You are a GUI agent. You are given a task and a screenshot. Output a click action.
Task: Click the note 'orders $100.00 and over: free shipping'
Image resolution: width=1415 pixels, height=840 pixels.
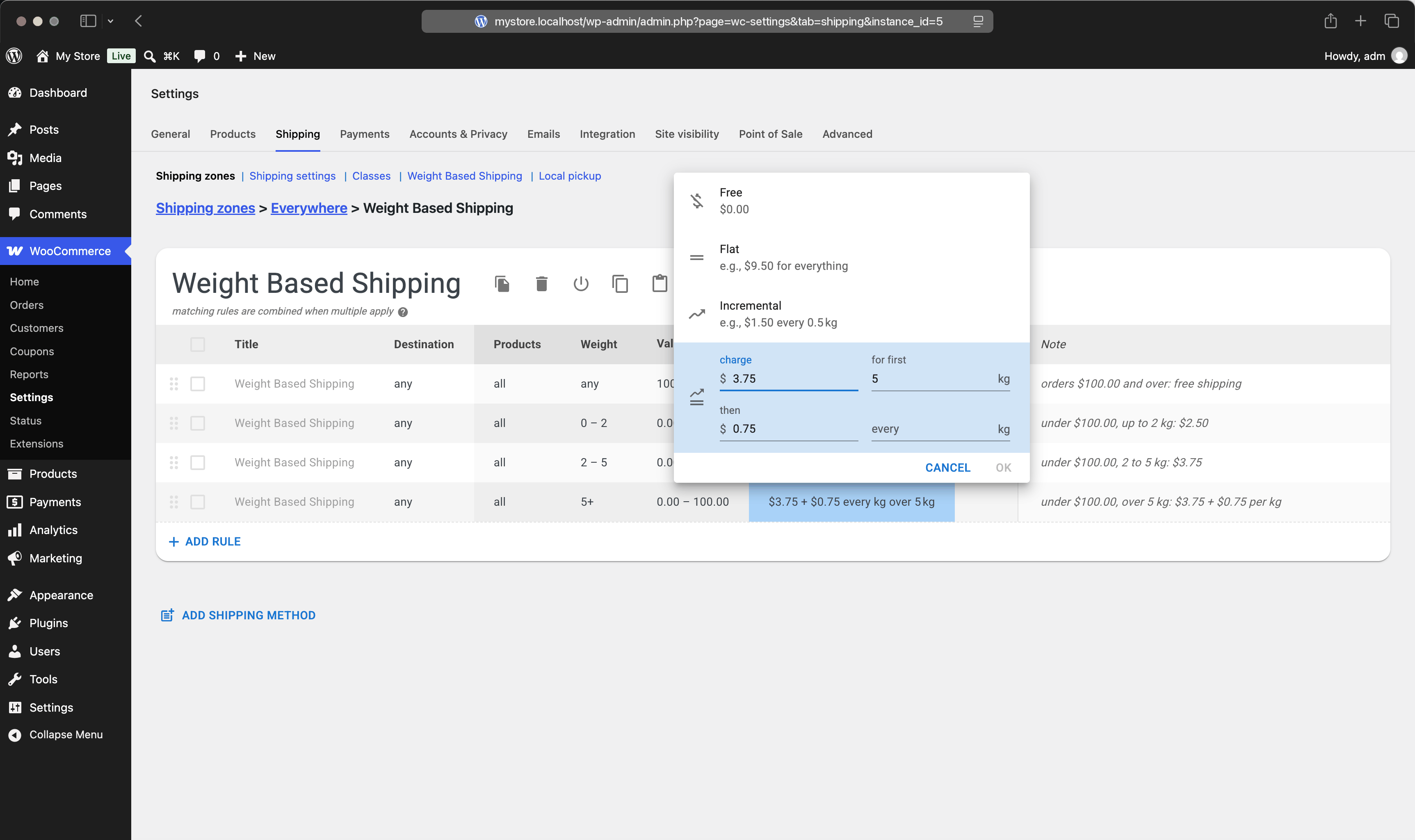[1141, 384]
